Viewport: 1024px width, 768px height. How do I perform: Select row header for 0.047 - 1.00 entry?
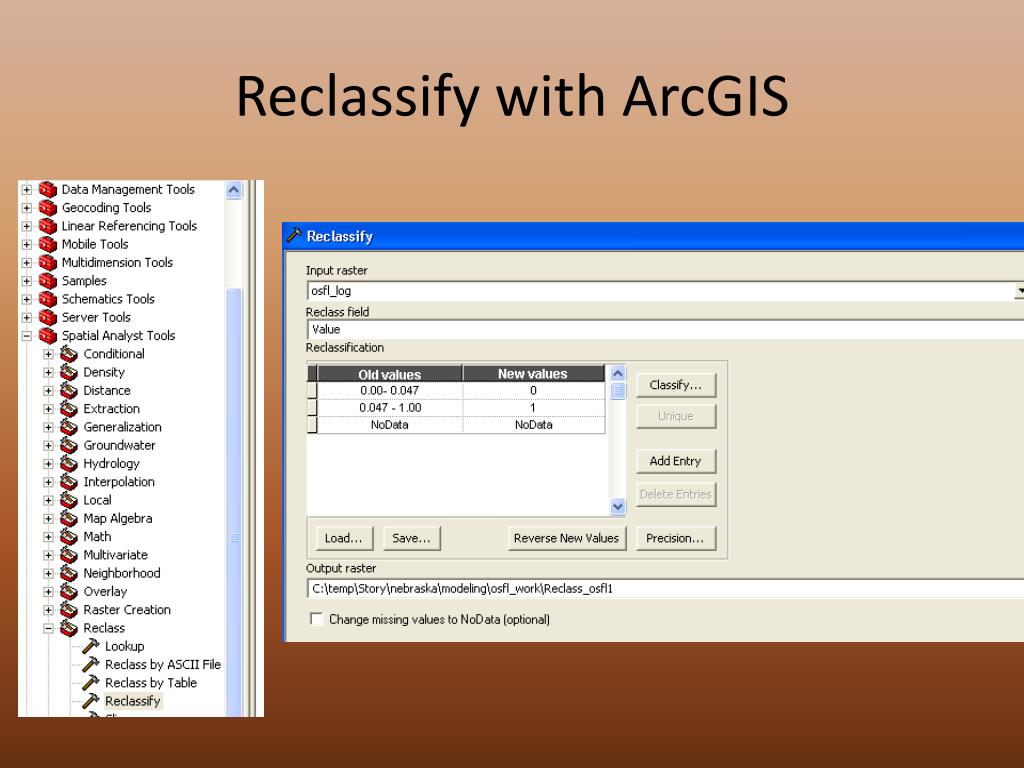tap(312, 408)
